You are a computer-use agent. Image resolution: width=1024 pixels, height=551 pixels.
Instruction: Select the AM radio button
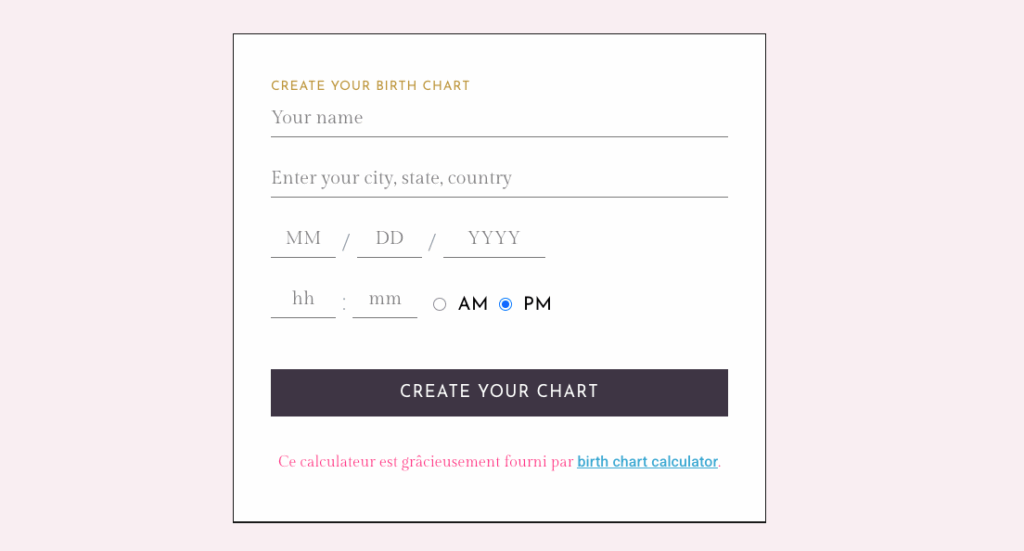click(x=440, y=305)
